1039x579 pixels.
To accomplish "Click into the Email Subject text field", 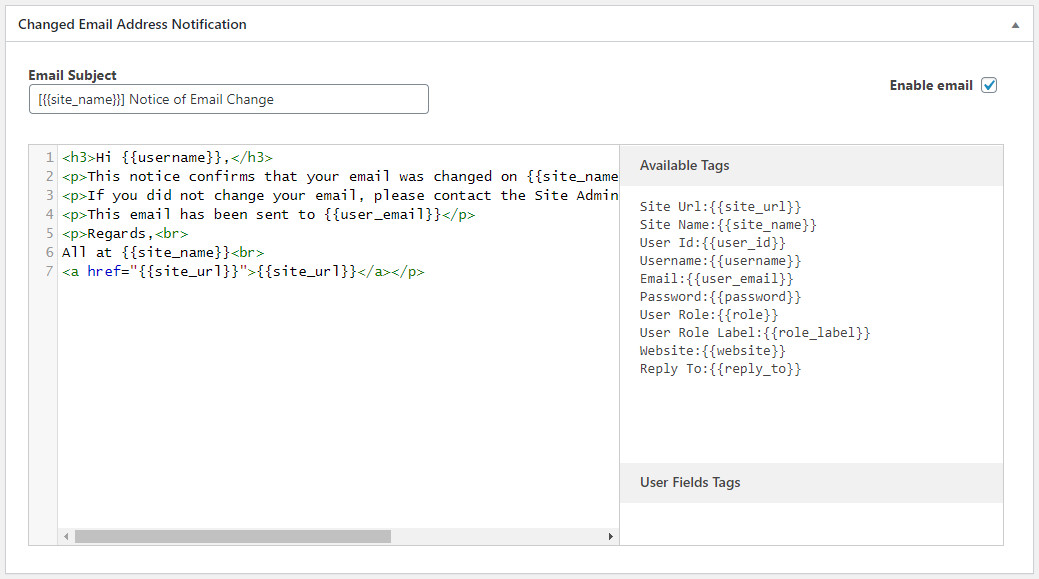I will (229, 99).
